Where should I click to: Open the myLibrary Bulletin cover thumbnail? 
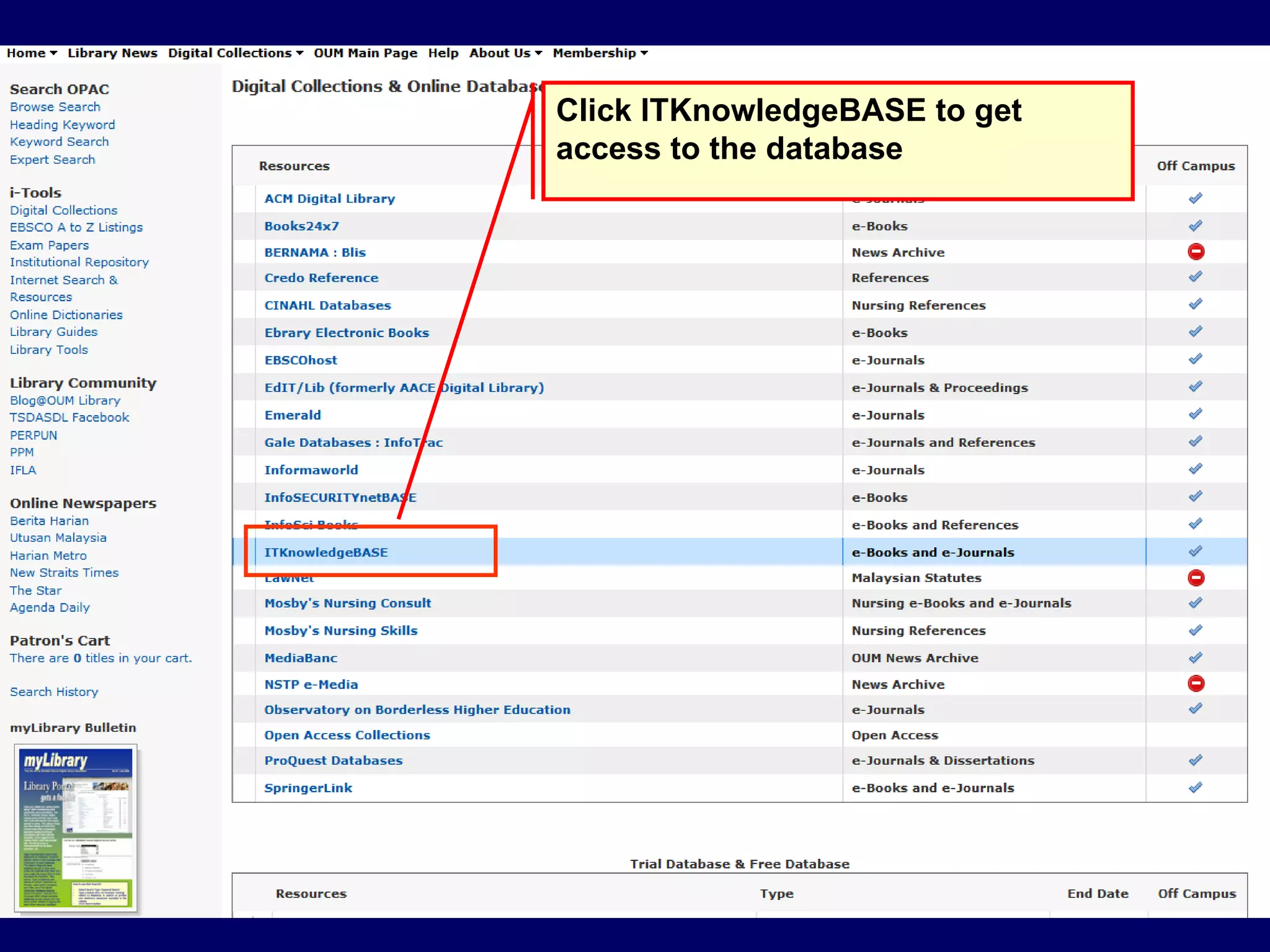[x=76, y=828]
